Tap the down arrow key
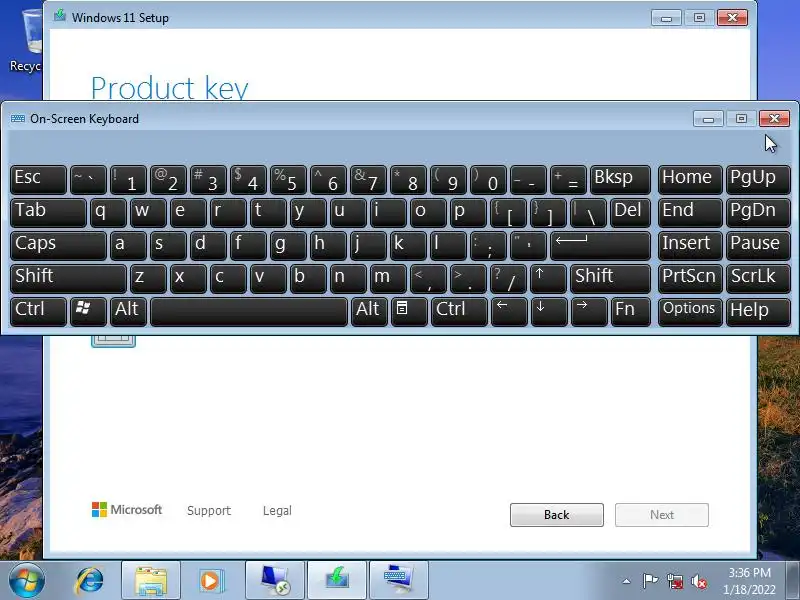 pos(548,311)
